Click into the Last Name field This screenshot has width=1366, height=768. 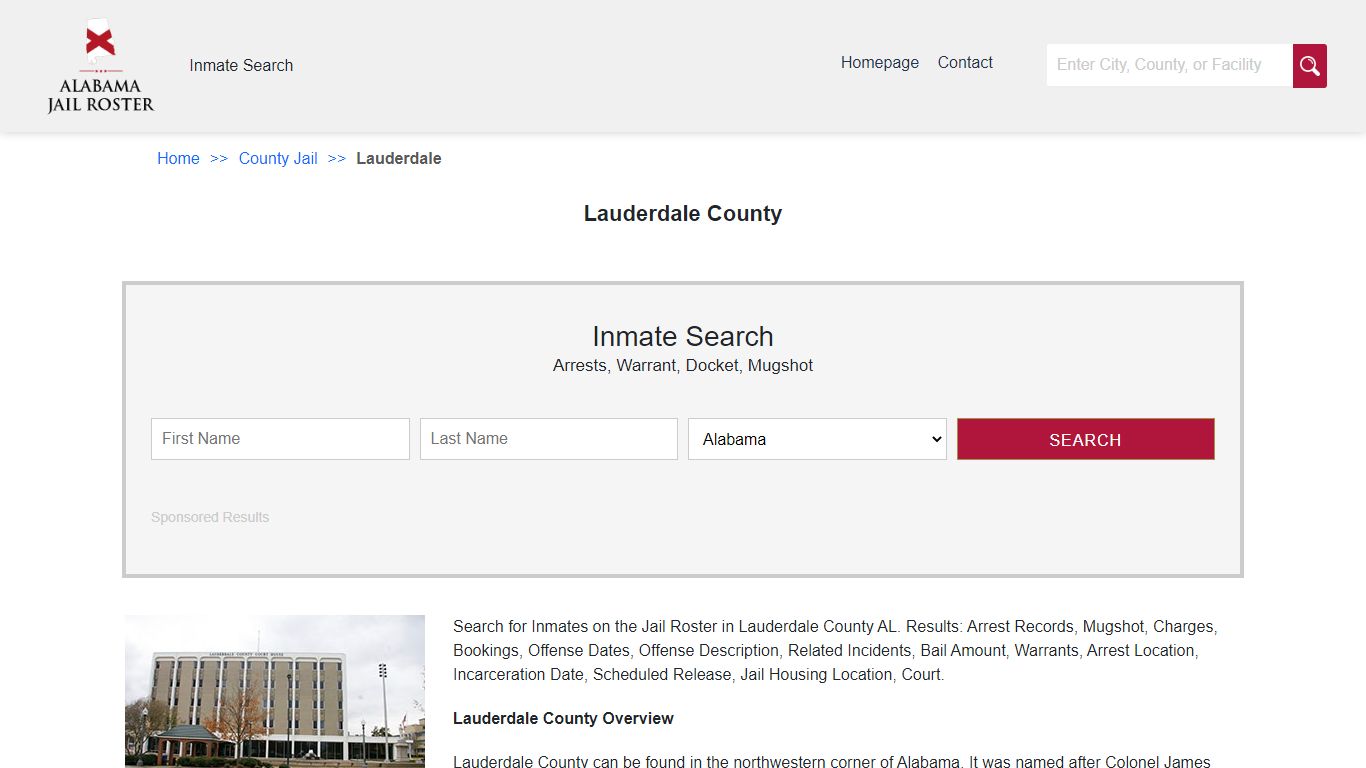pos(548,439)
